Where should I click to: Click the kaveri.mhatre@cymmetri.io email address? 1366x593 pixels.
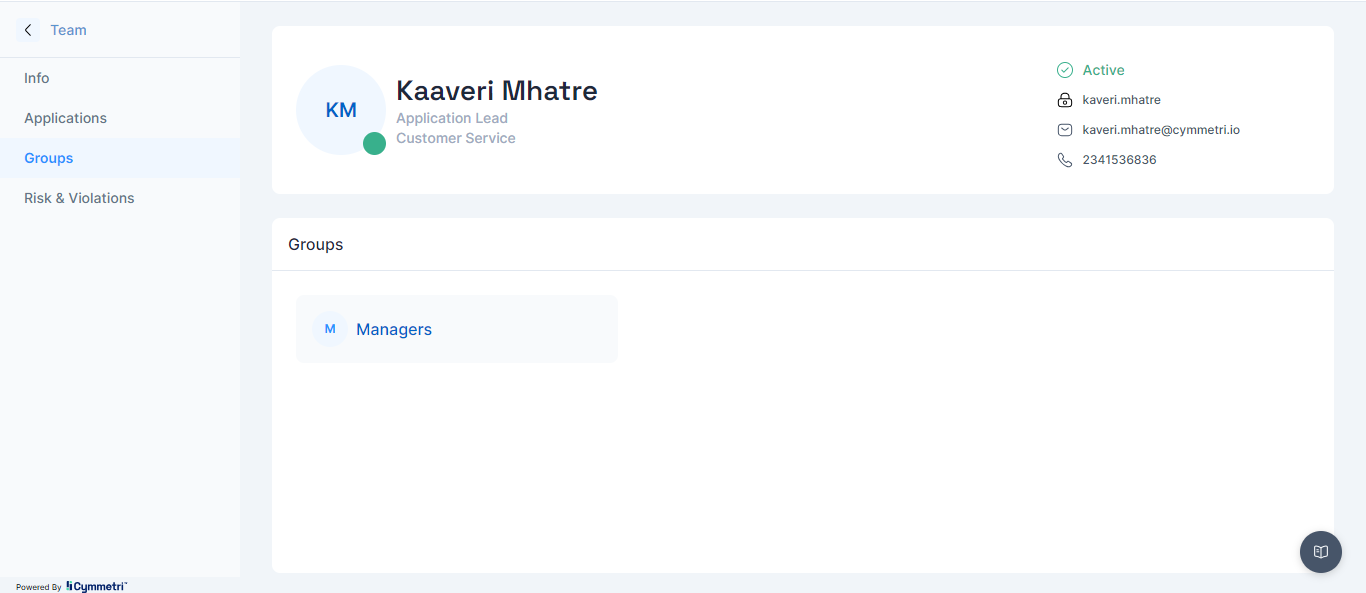(x=1161, y=130)
